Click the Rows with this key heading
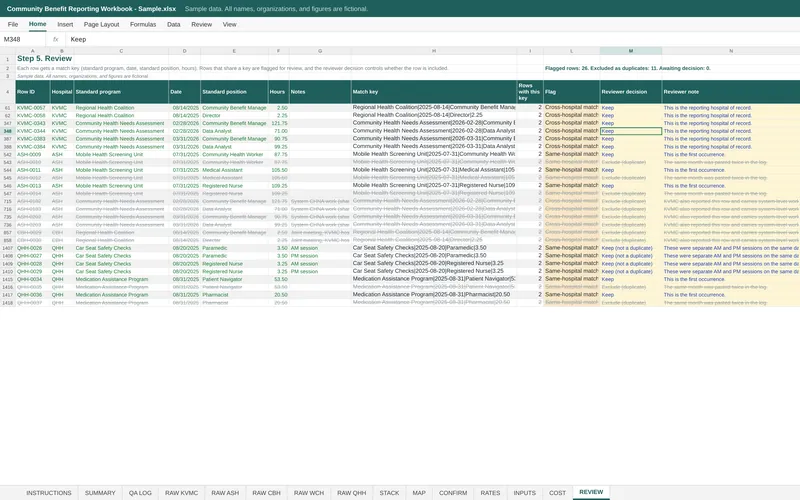This screenshot has height=500, width=800. [x=530, y=92]
